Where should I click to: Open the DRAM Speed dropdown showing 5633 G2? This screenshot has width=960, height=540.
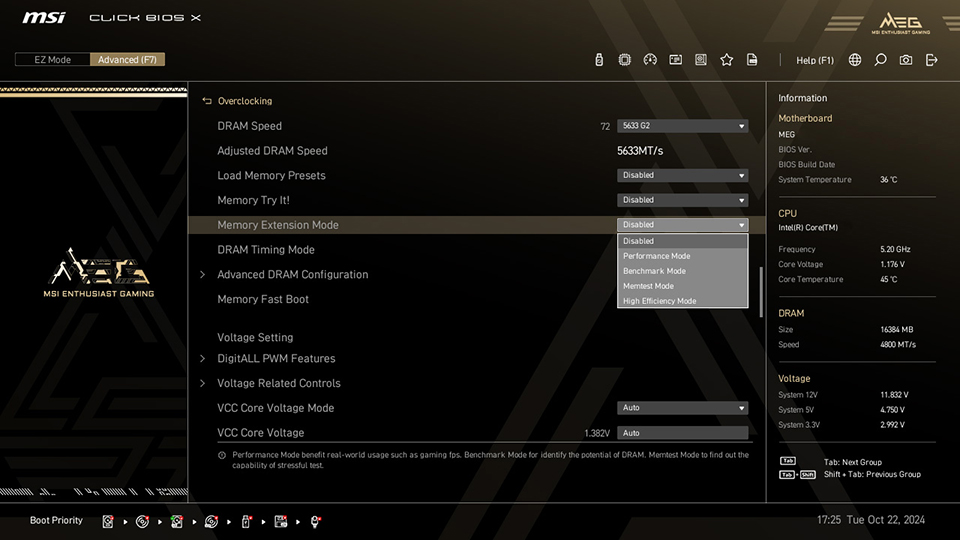click(x=683, y=126)
